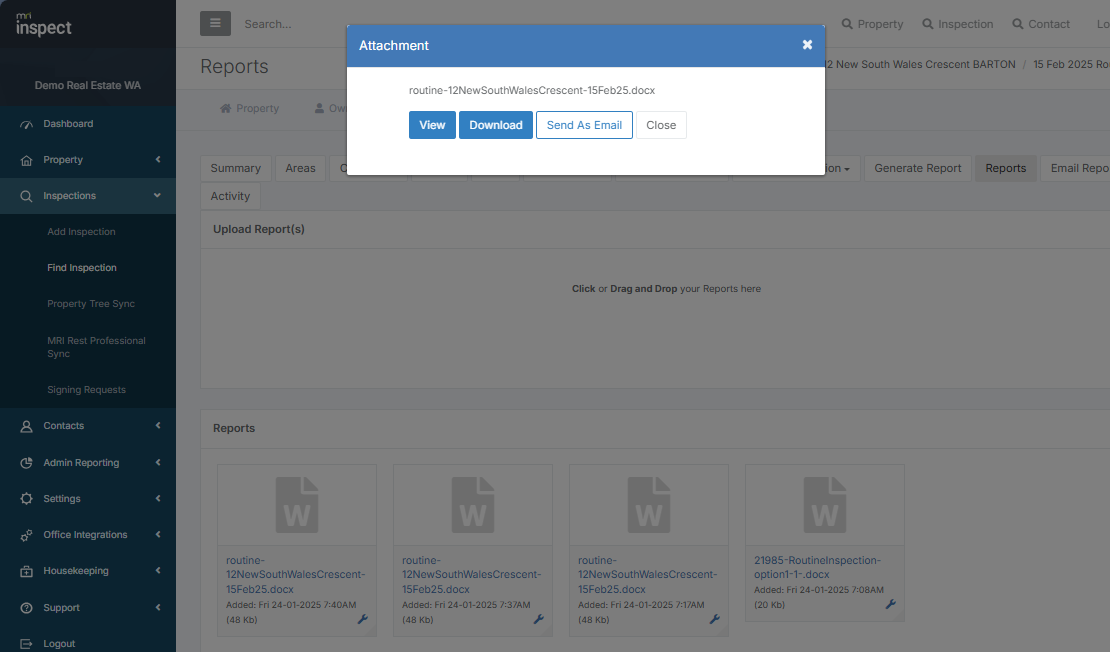
Task: Expand the Support sidebar chevron
Action: point(158,607)
